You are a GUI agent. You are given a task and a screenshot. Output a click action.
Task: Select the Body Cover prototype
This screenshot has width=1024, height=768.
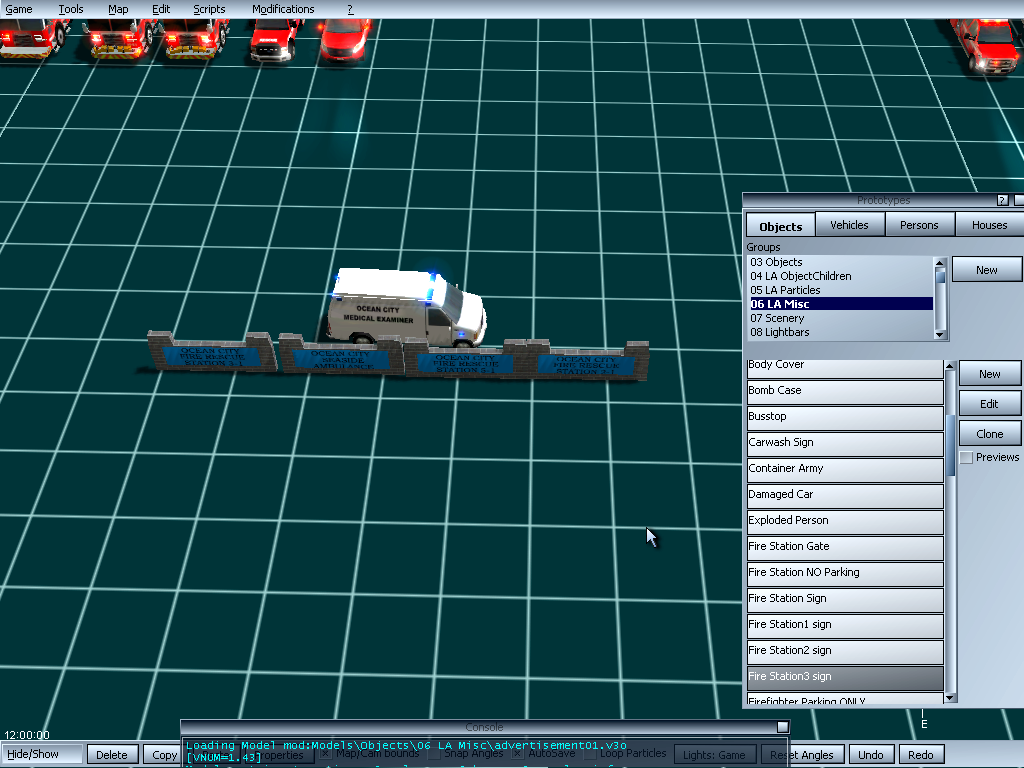[845, 368]
